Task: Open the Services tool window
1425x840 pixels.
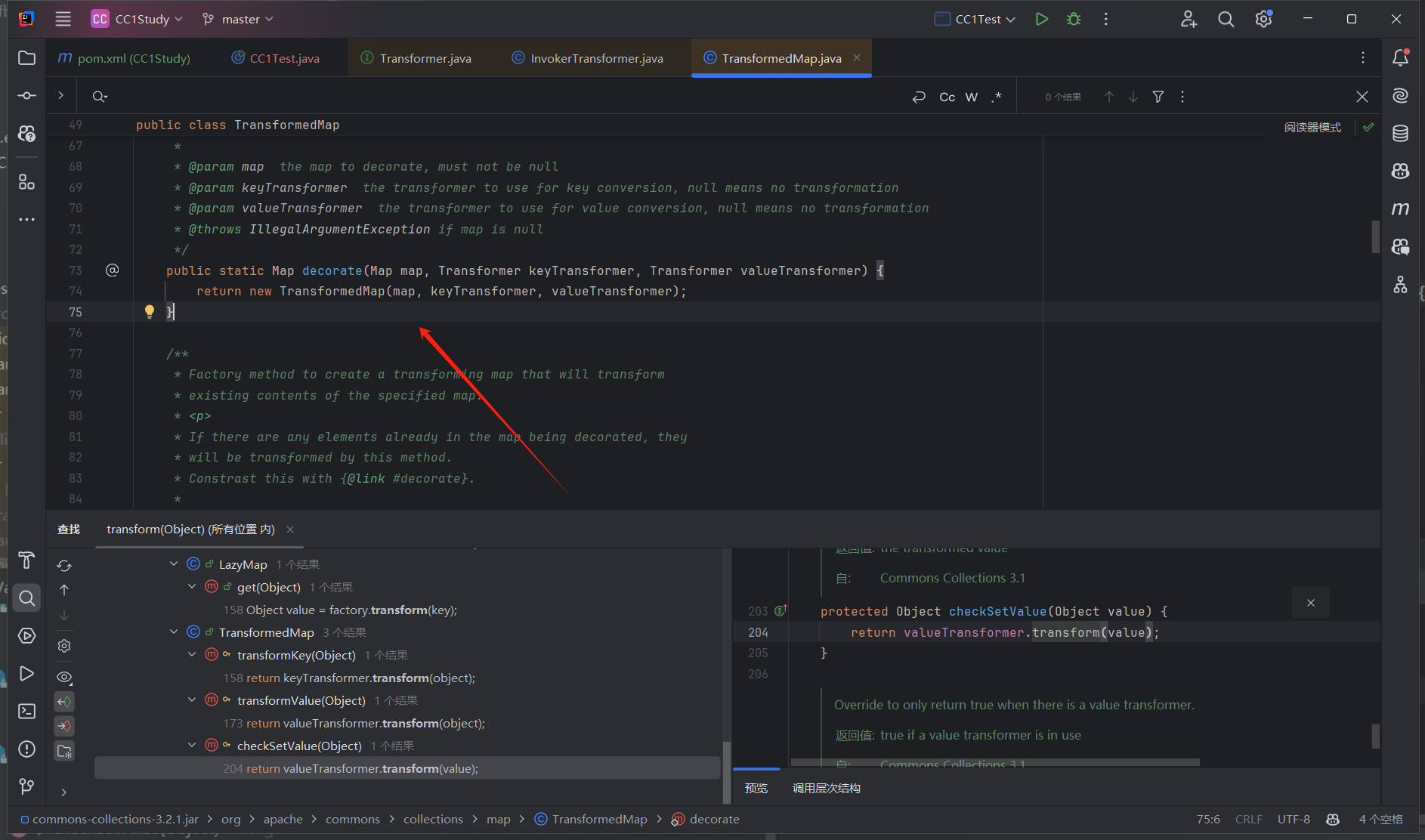Action: click(x=26, y=636)
